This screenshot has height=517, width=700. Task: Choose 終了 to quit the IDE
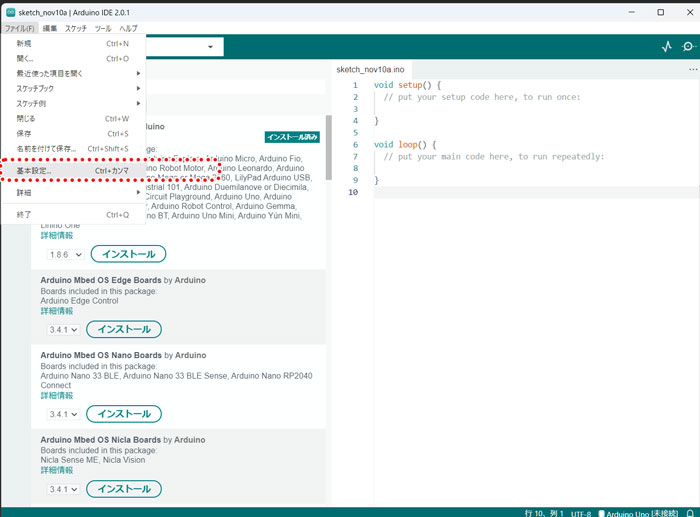point(74,215)
